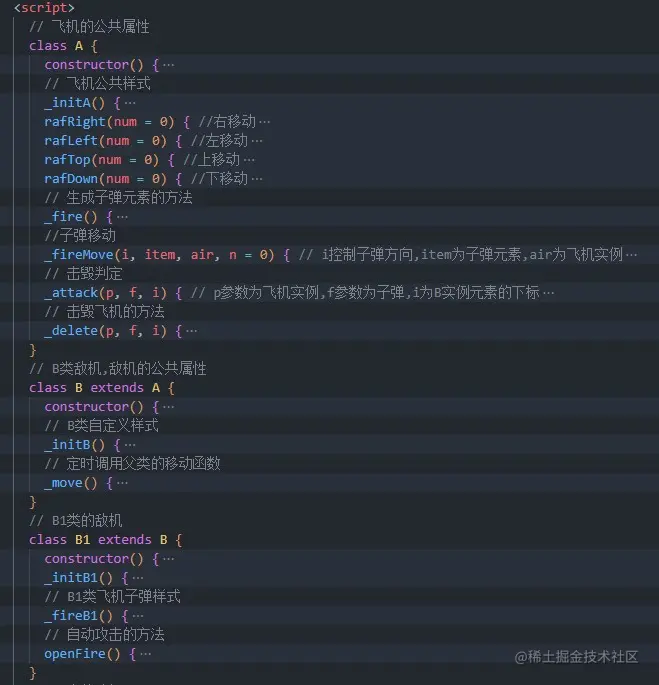Expand folded rafRight method ellipsis
Screen dimensions: 659x685
click(265, 122)
